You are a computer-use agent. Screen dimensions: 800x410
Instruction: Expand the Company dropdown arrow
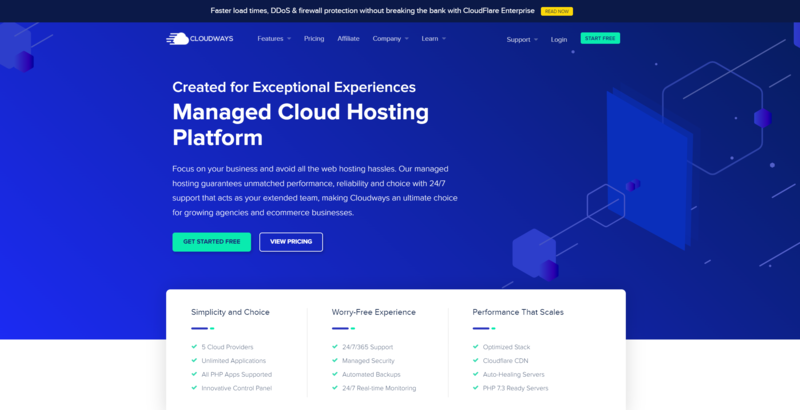coord(407,39)
